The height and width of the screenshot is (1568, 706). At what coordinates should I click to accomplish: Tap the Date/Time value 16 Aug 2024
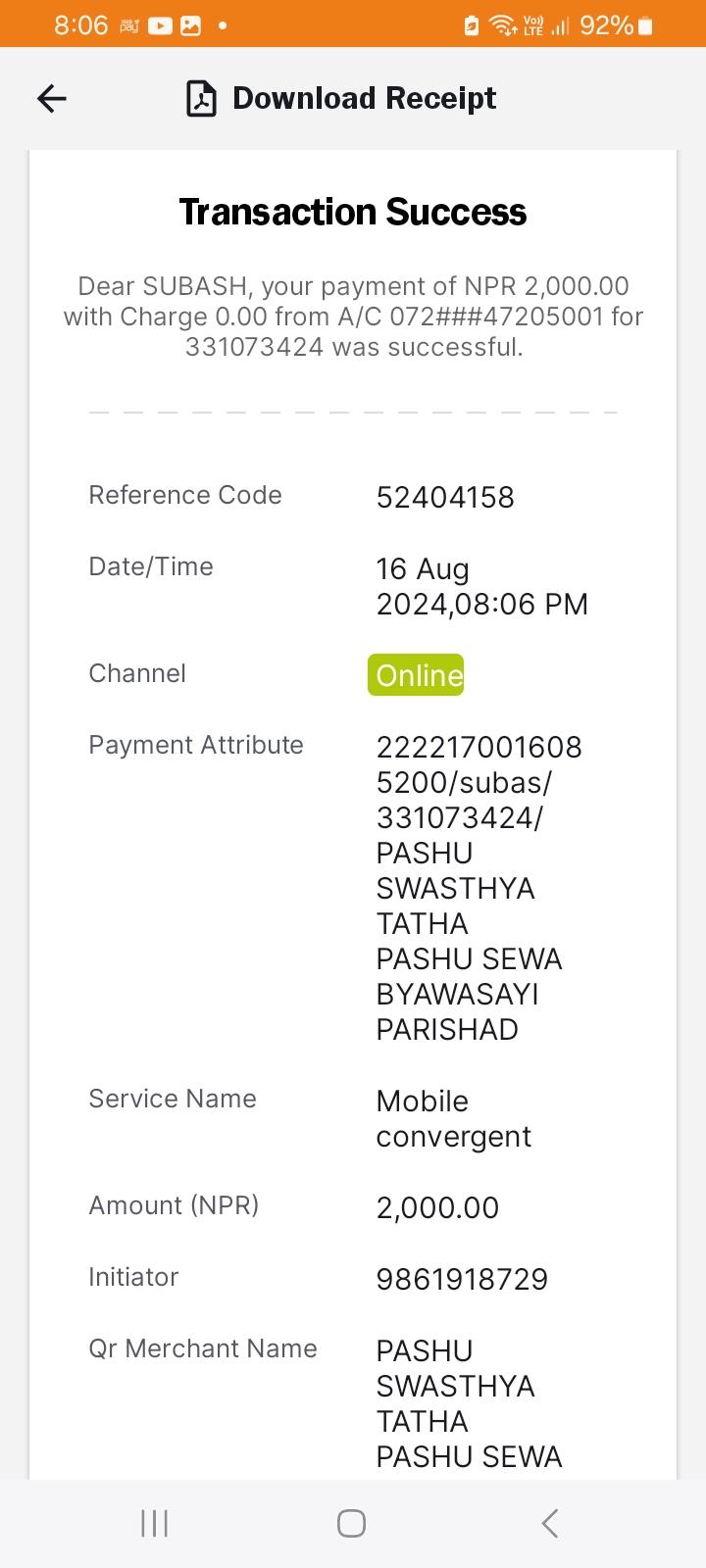[482, 586]
